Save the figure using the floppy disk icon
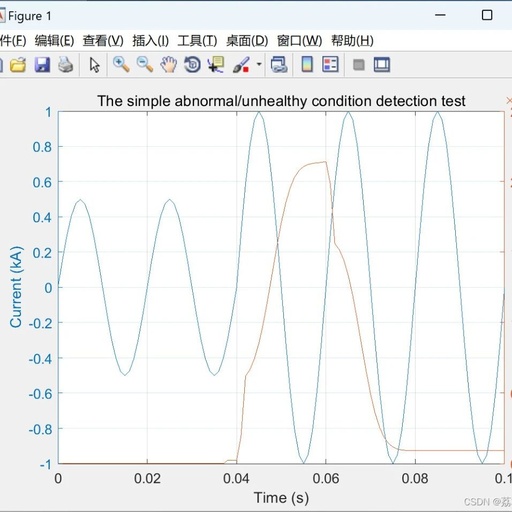This screenshot has height=512, width=512. click(x=42, y=64)
